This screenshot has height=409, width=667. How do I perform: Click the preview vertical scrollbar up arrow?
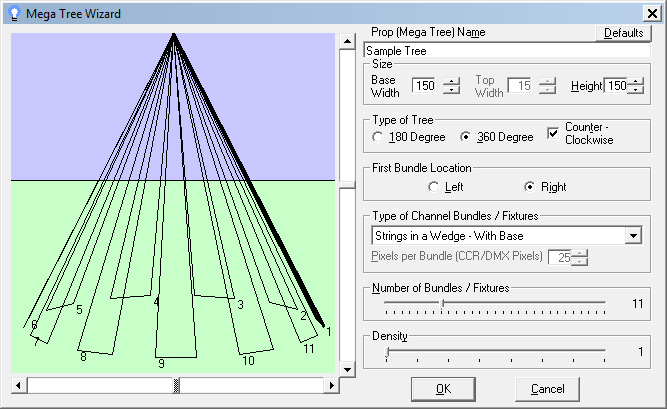click(x=346, y=42)
